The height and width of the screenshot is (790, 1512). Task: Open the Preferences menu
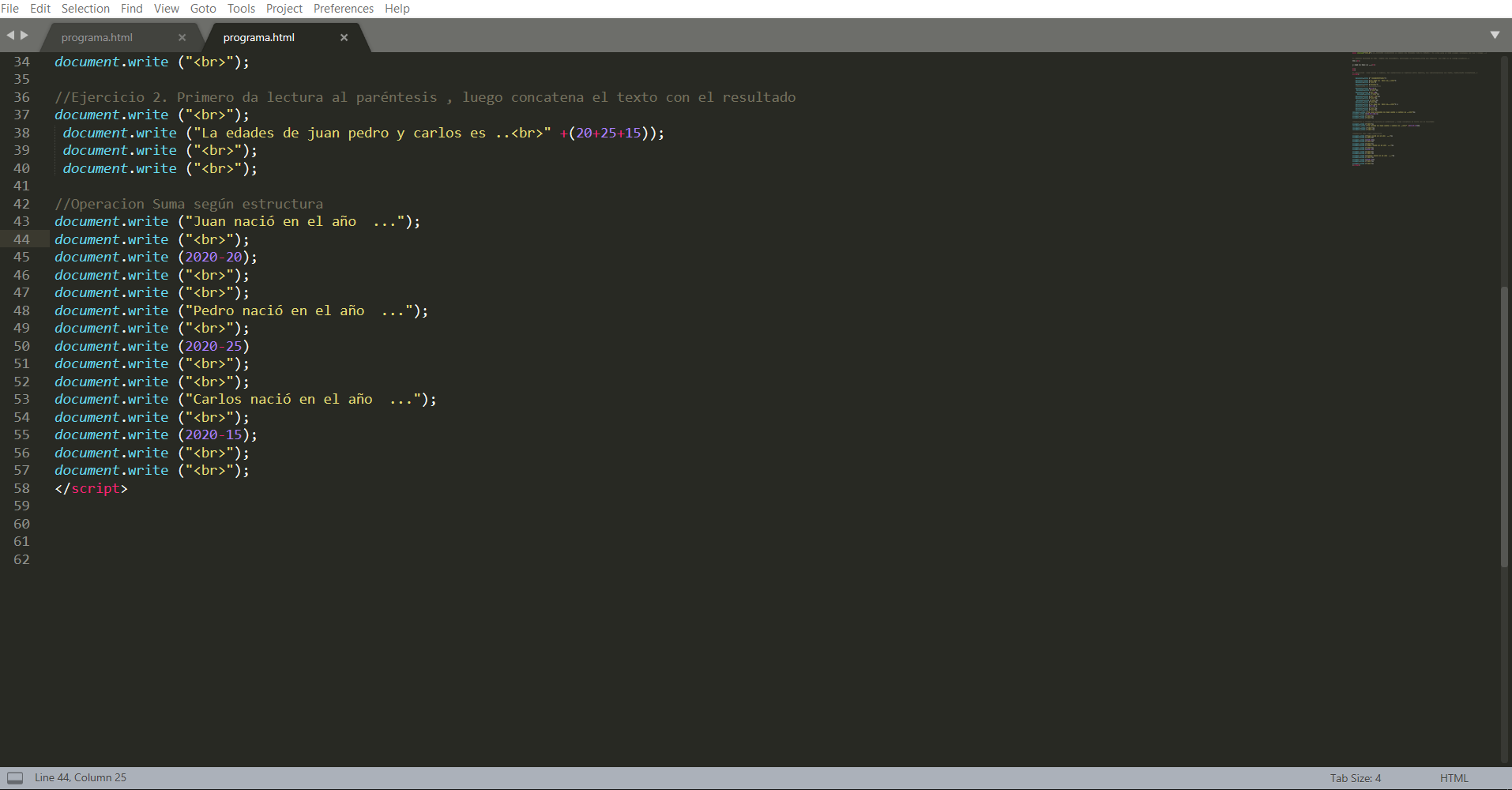(344, 9)
